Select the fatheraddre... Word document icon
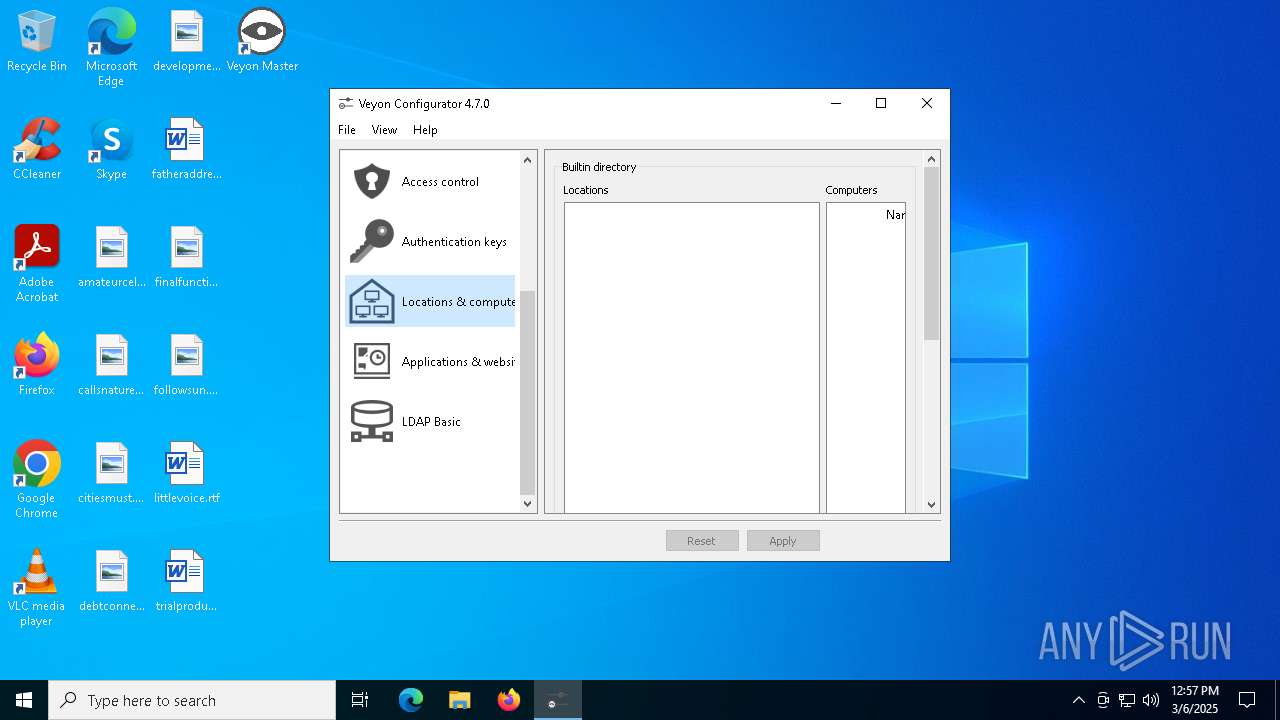1280x720 pixels. [186, 149]
